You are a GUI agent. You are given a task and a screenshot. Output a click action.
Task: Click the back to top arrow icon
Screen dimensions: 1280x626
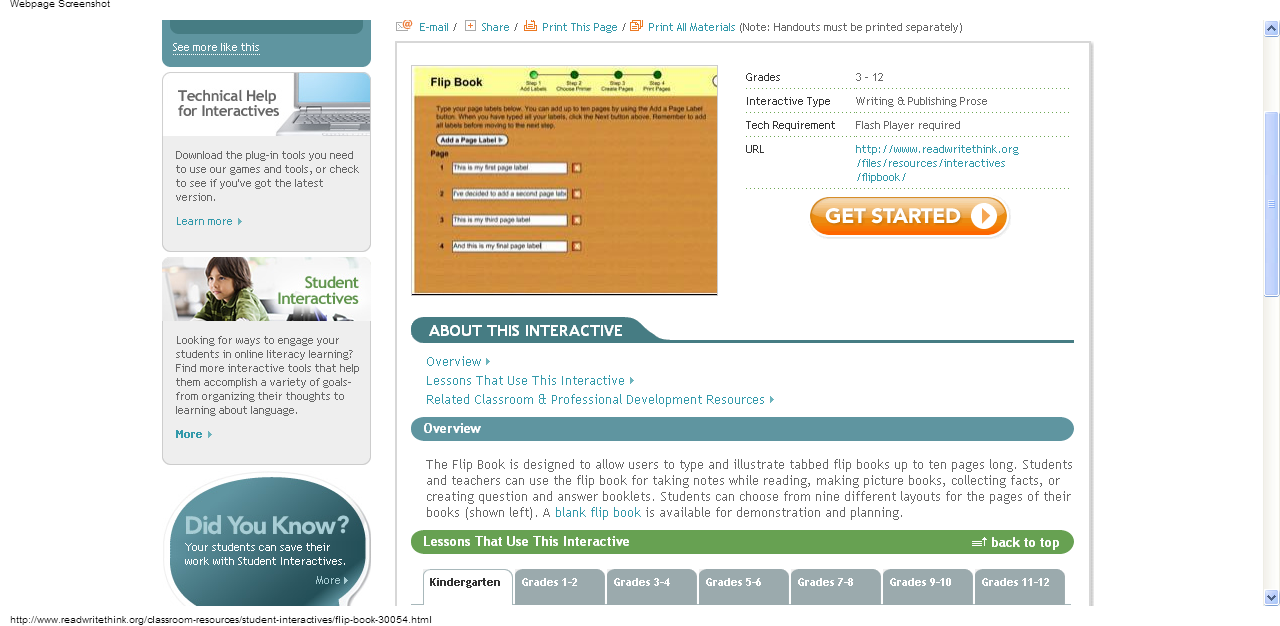979,543
